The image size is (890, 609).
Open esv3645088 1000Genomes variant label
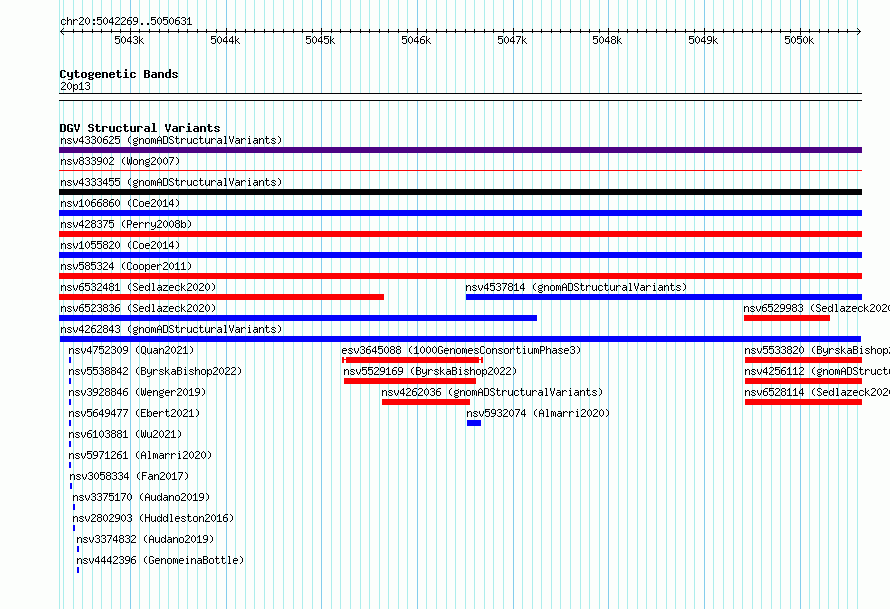click(x=461, y=350)
